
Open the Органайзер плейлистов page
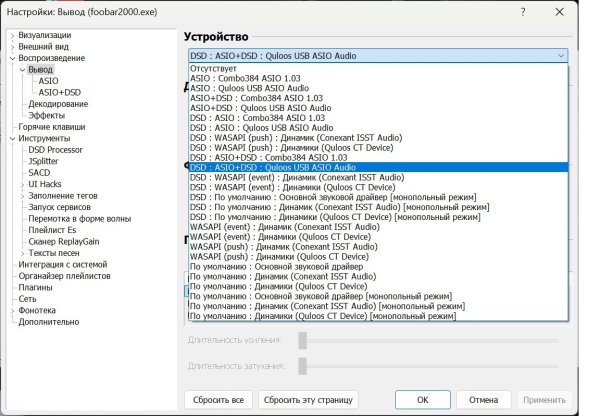tap(64, 276)
